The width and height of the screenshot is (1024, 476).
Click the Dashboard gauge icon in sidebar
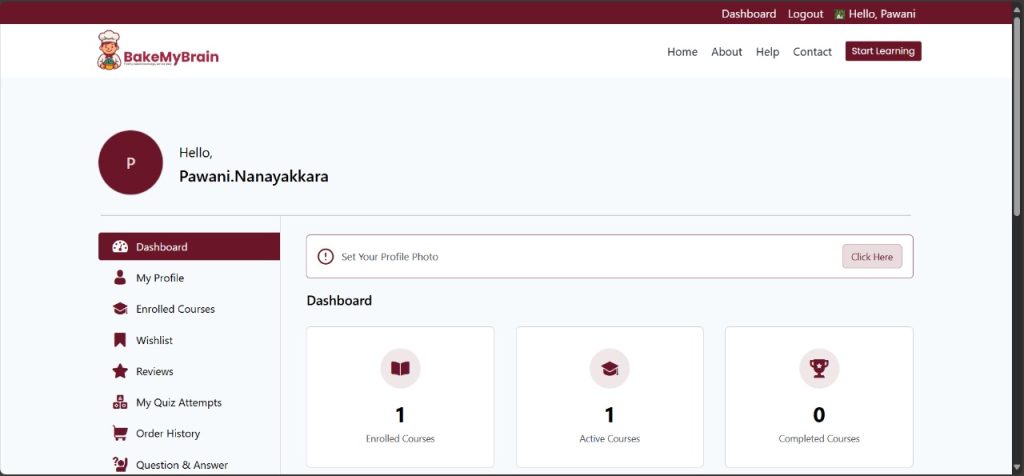point(120,247)
